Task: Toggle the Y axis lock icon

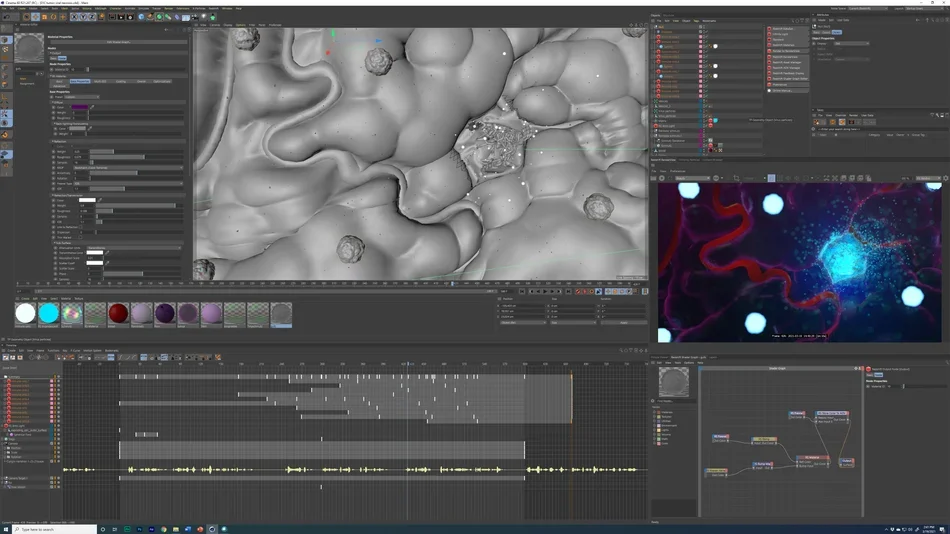Action: pos(84,17)
